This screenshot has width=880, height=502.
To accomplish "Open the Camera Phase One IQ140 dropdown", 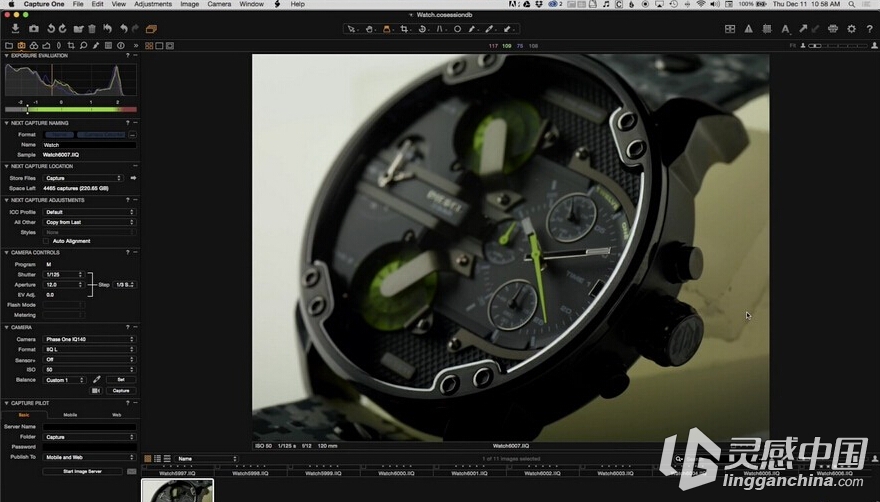I will [x=89, y=339].
